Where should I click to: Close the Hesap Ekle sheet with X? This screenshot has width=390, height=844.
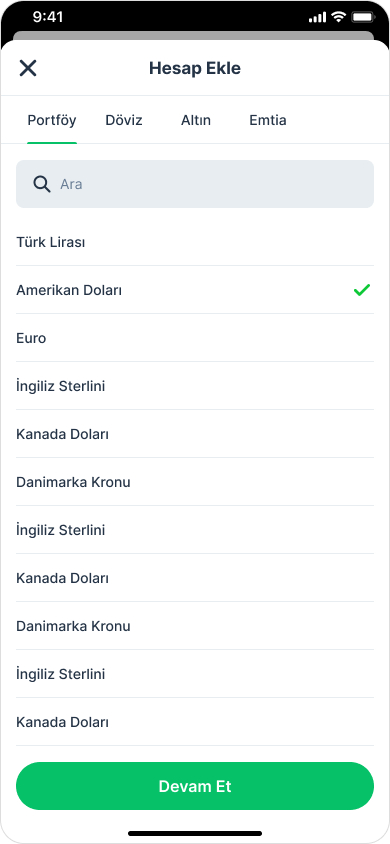pos(28,68)
